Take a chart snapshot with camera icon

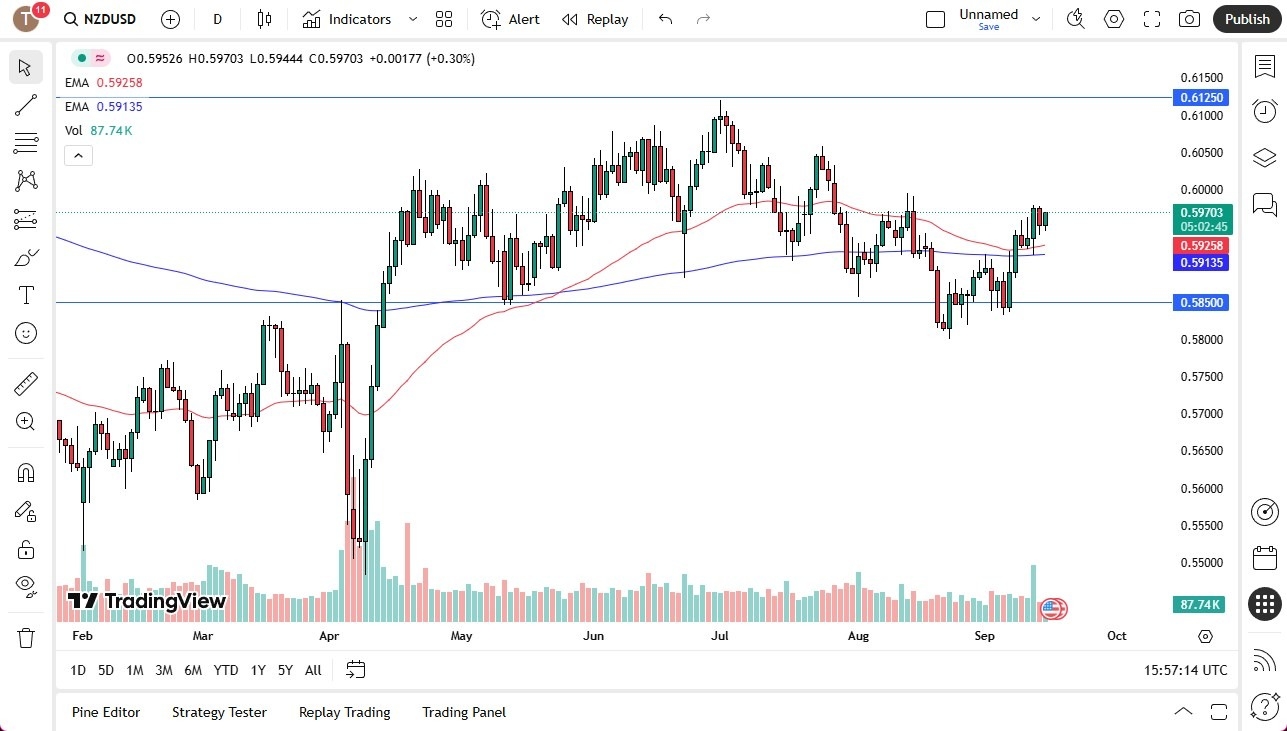(x=1188, y=19)
